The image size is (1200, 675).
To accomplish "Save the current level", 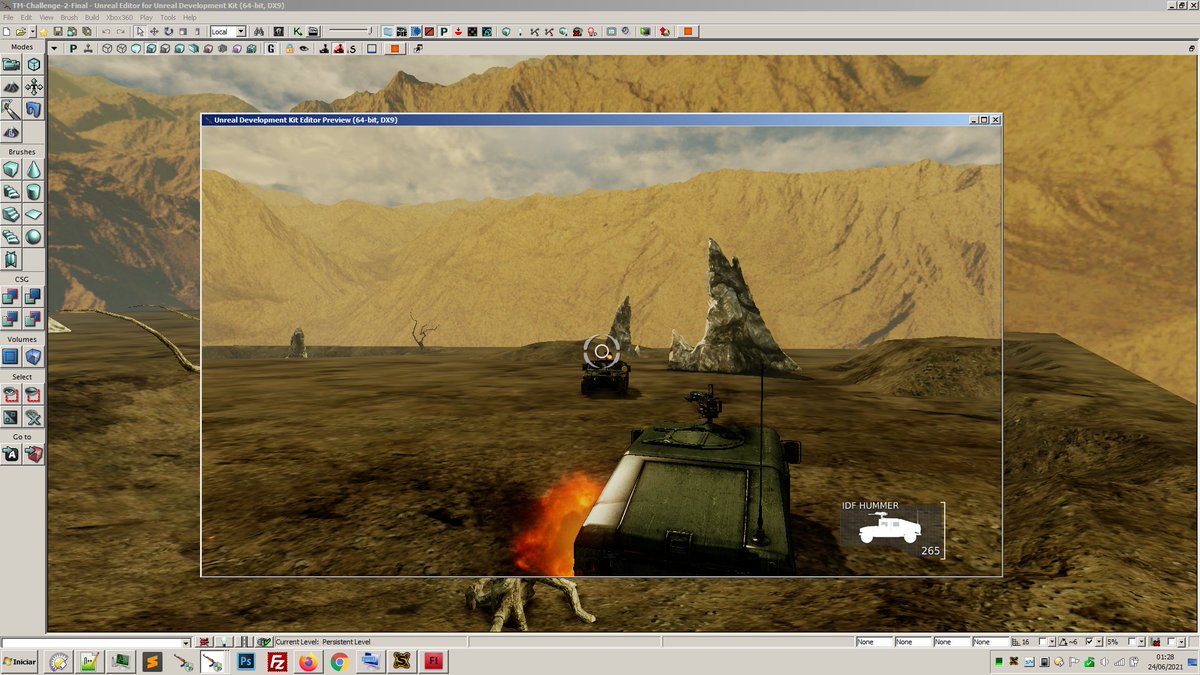I will 58,32.
